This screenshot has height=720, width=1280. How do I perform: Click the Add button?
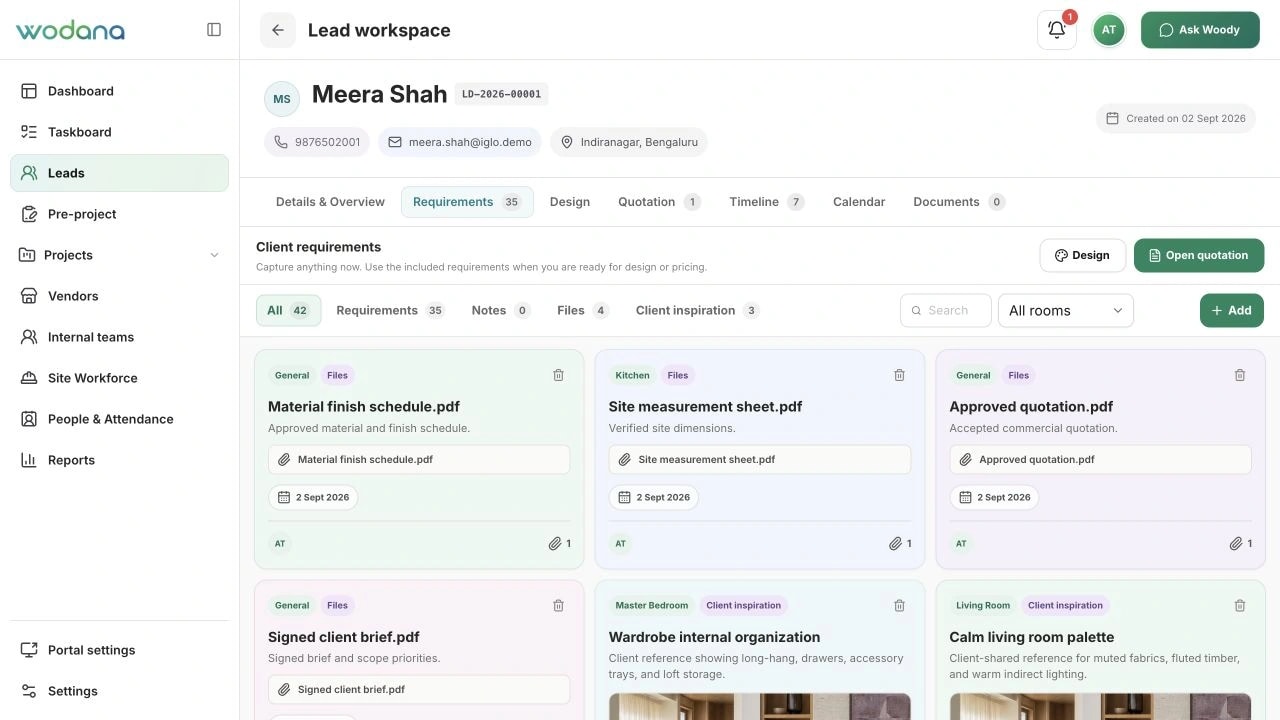click(1232, 311)
